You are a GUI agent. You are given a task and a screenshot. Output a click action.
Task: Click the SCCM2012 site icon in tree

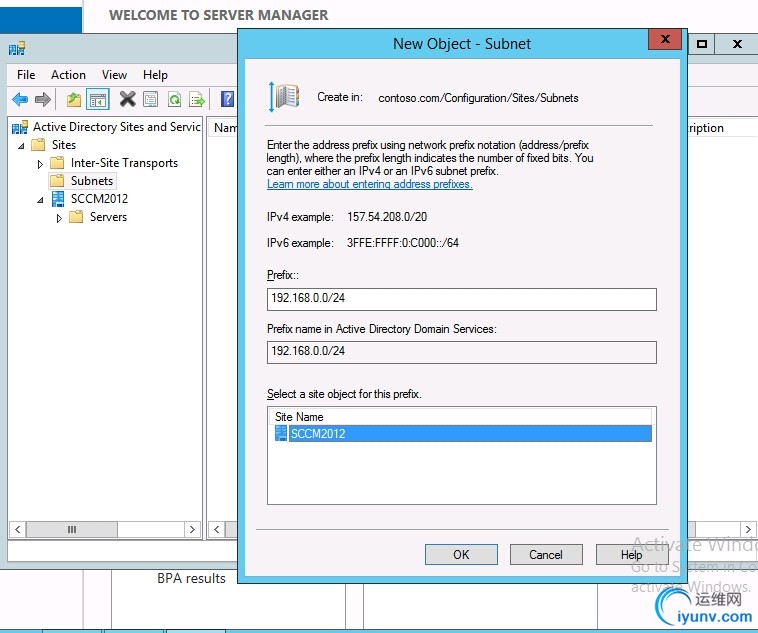click(x=58, y=199)
